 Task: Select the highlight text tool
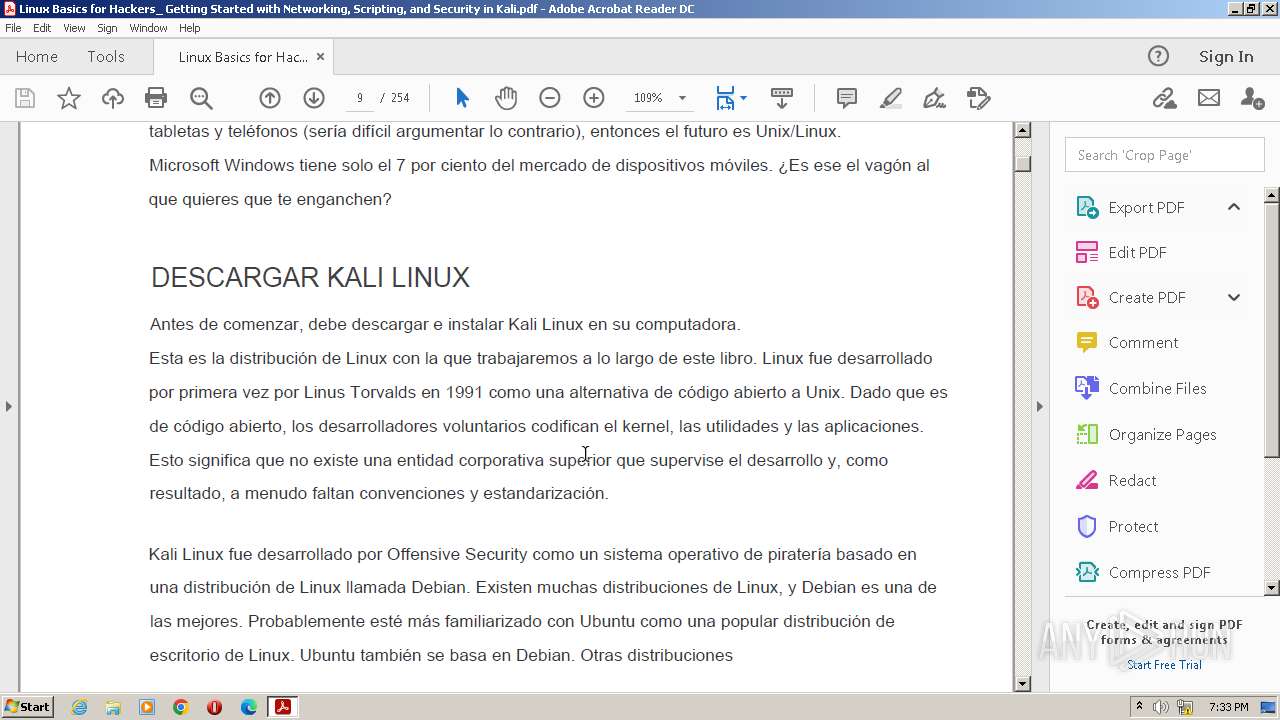891,98
